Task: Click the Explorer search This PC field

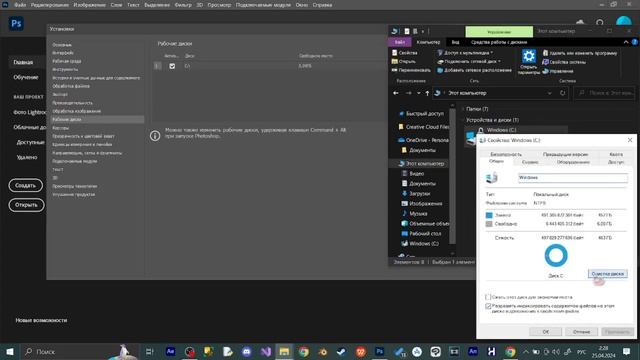Action: tap(605, 93)
